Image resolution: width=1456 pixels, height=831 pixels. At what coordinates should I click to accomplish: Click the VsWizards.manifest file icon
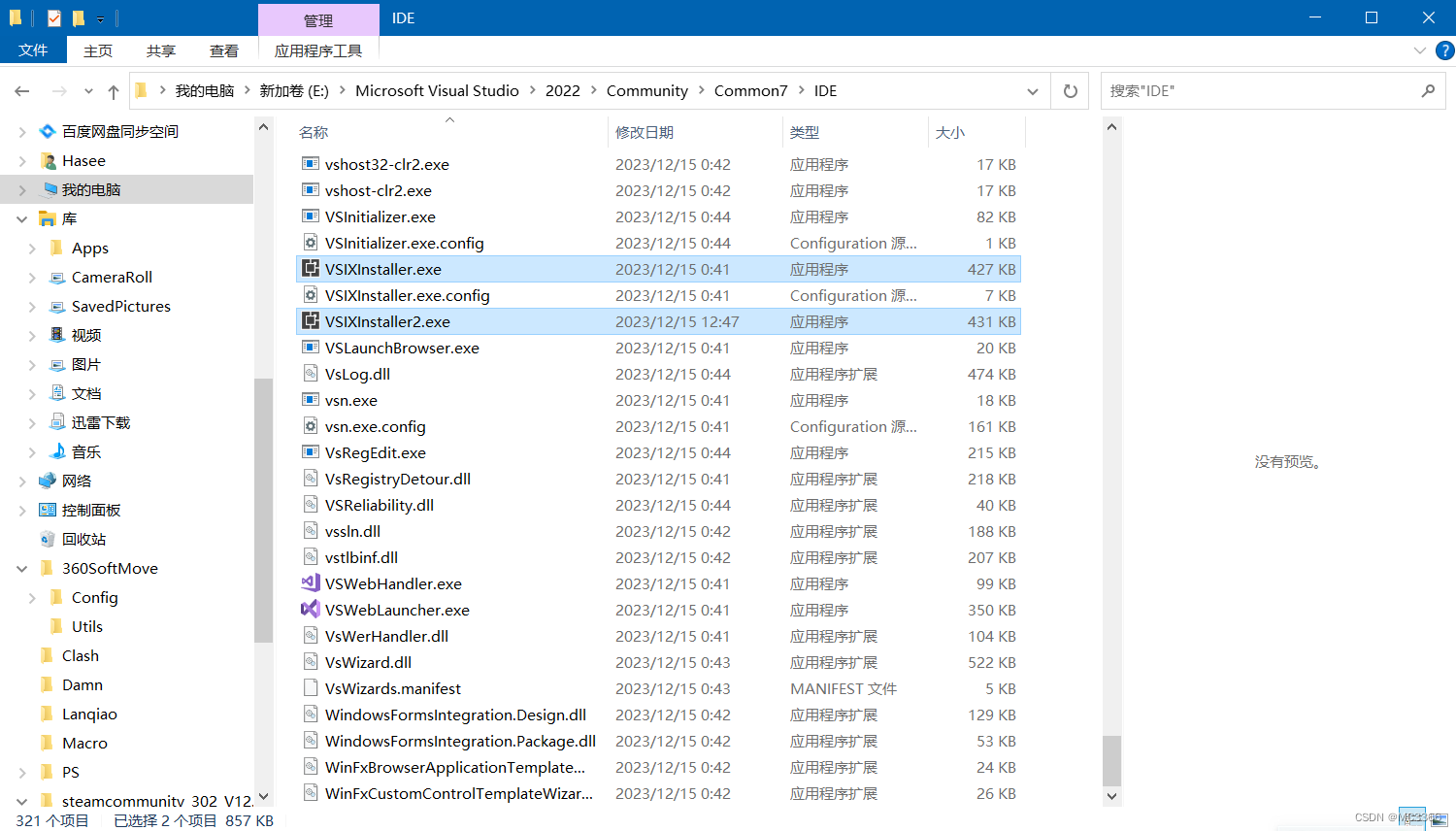[x=311, y=688]
